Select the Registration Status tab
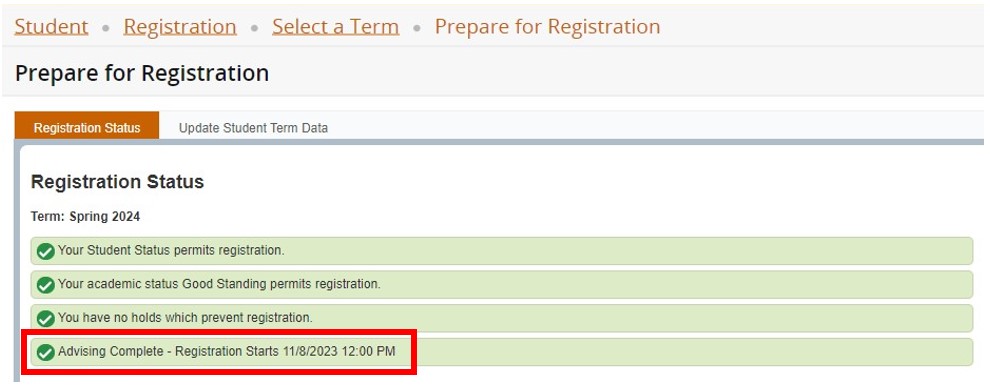The width and height of the screenshot is (990, 385). click(x=87, y=128)
